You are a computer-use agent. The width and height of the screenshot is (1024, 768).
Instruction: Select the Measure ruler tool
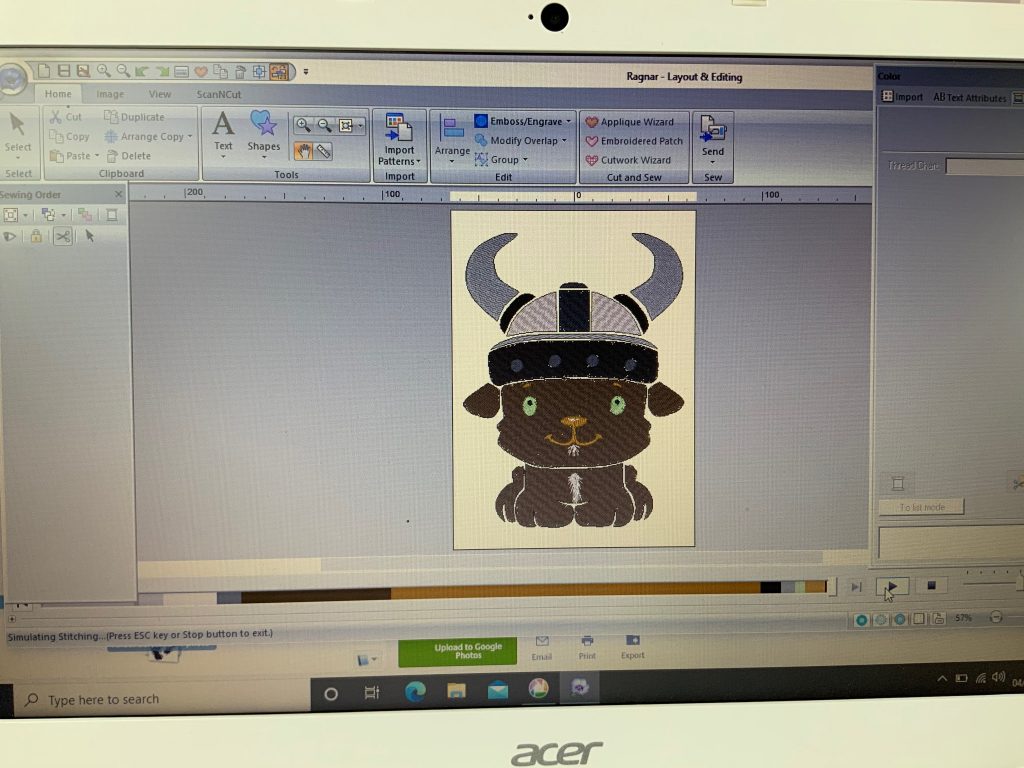(323, 152)
